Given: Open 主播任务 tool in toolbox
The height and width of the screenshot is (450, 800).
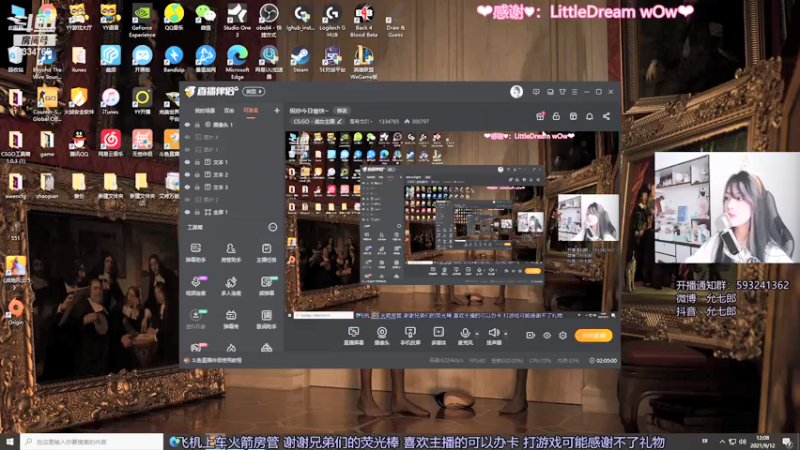Looking at the screenshot, I should (x=266, y=253).
